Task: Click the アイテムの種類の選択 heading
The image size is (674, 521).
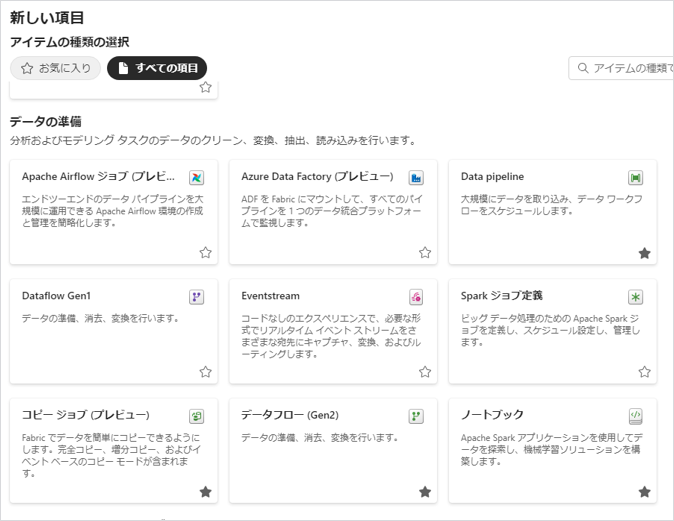Action: click(x=70, y=42)
